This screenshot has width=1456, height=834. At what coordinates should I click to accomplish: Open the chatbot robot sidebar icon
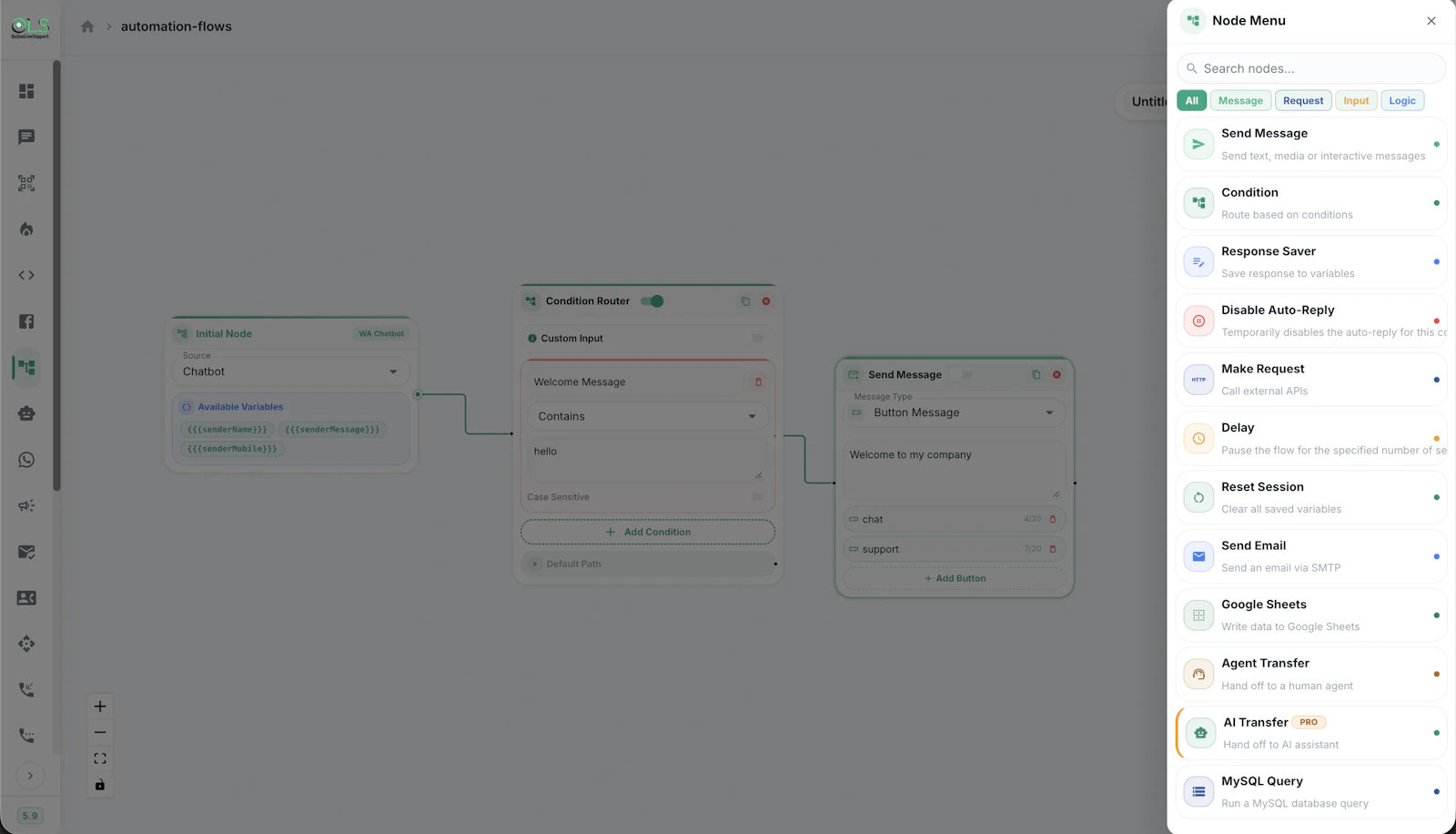pos(26,413)
